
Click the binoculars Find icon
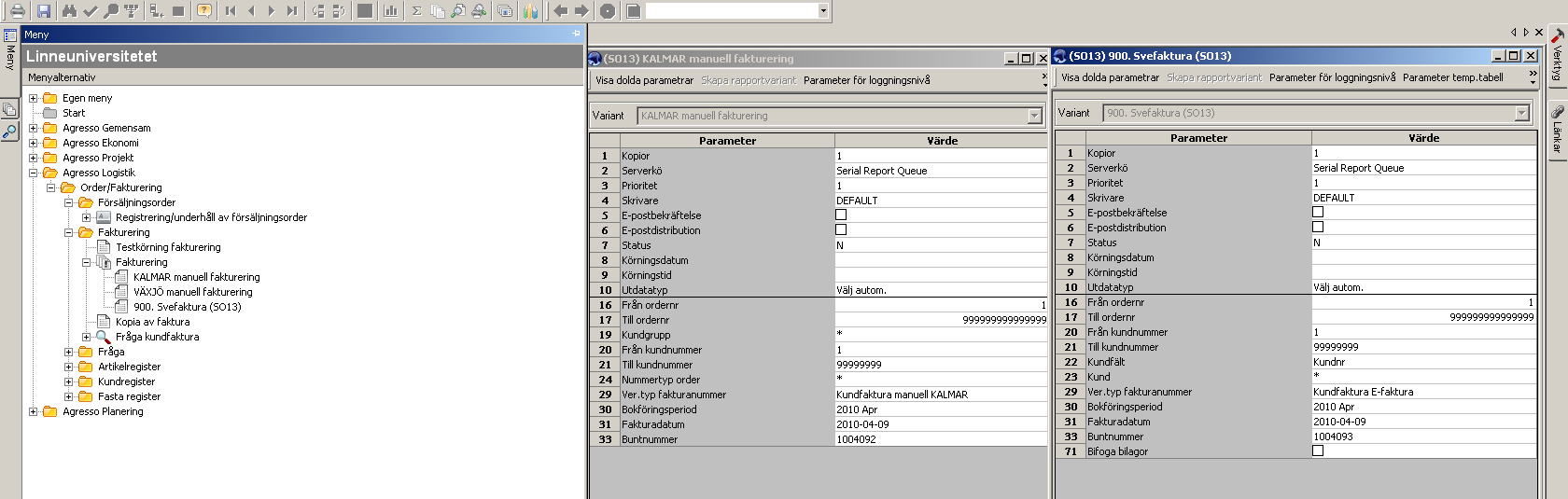pyautogui.click(x=69, y=11)
